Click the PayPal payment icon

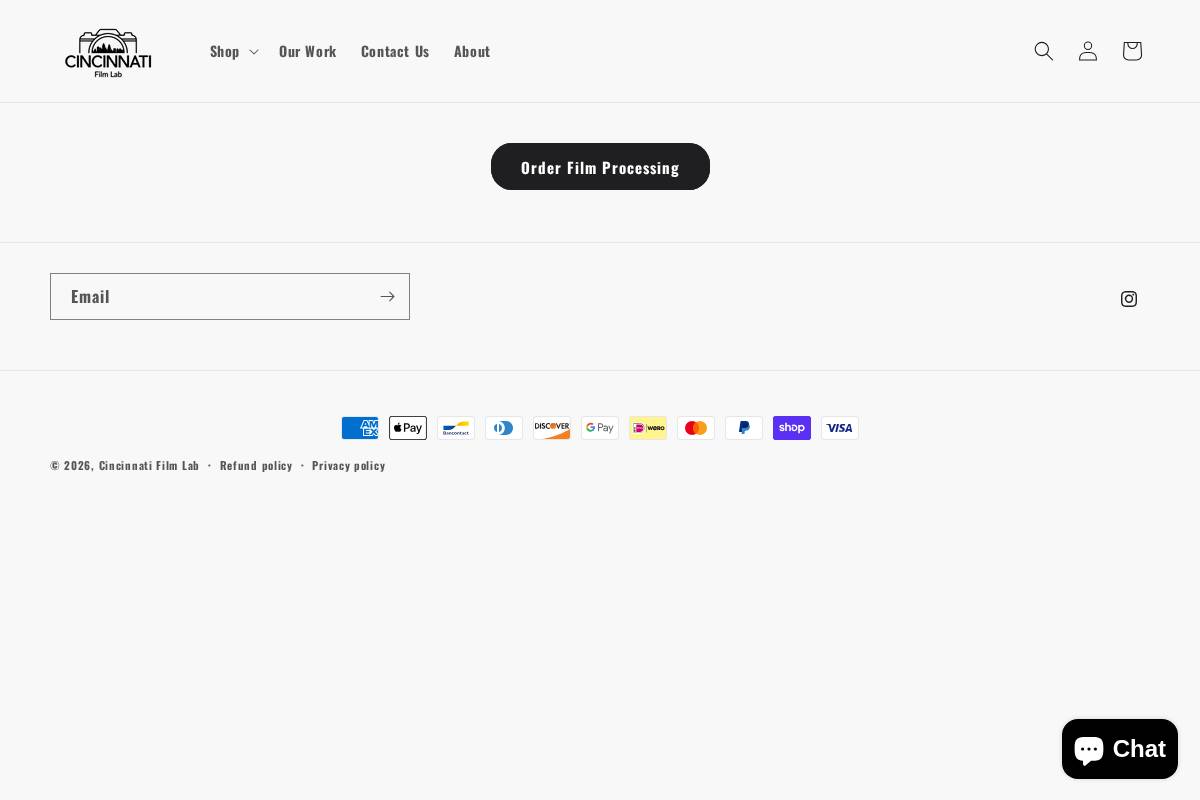tap(744, 428)
